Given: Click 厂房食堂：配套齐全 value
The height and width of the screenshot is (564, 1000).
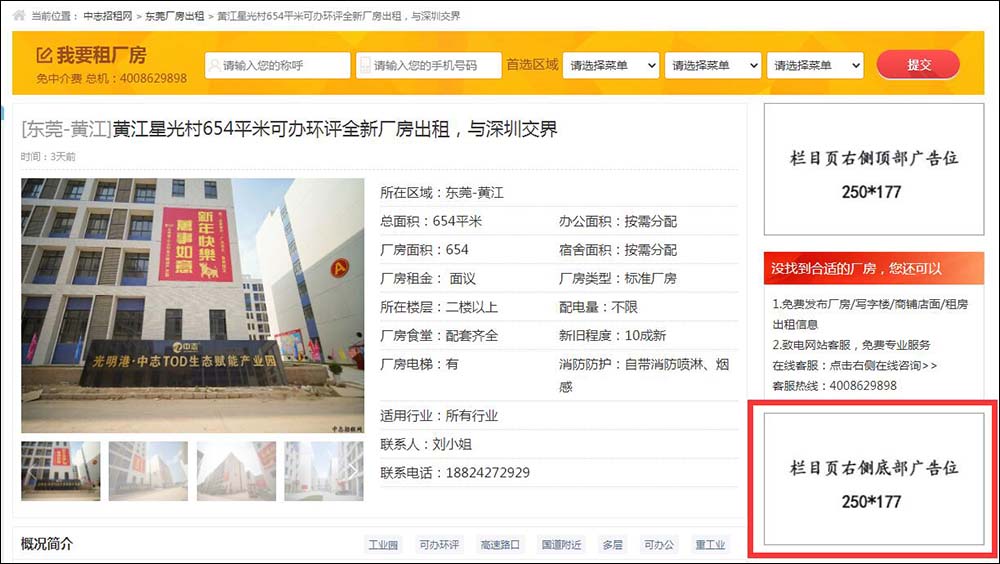Looking at the screenshot, I should pos(472,336).
